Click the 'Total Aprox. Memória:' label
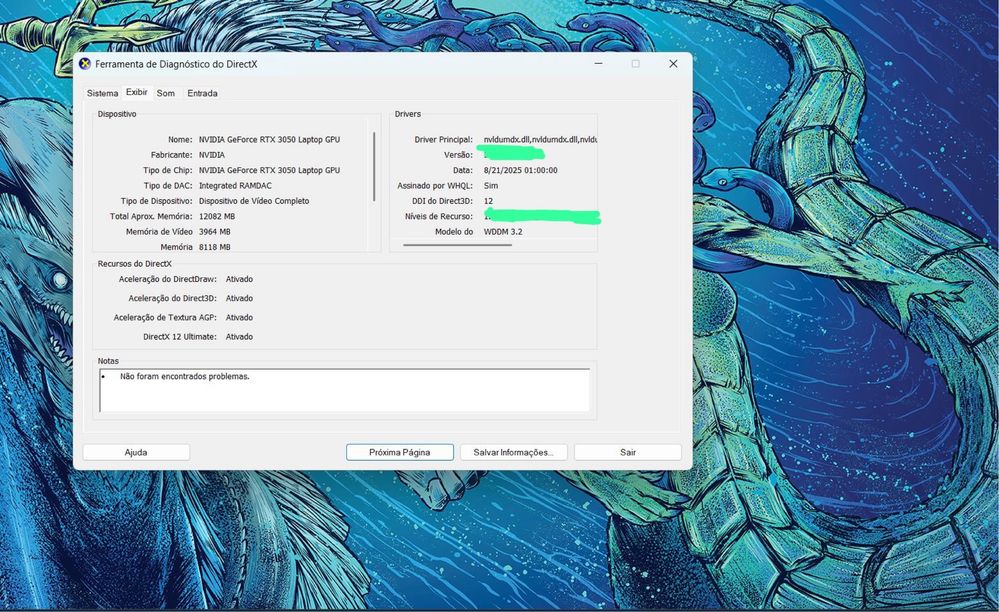 coord(151,217)
